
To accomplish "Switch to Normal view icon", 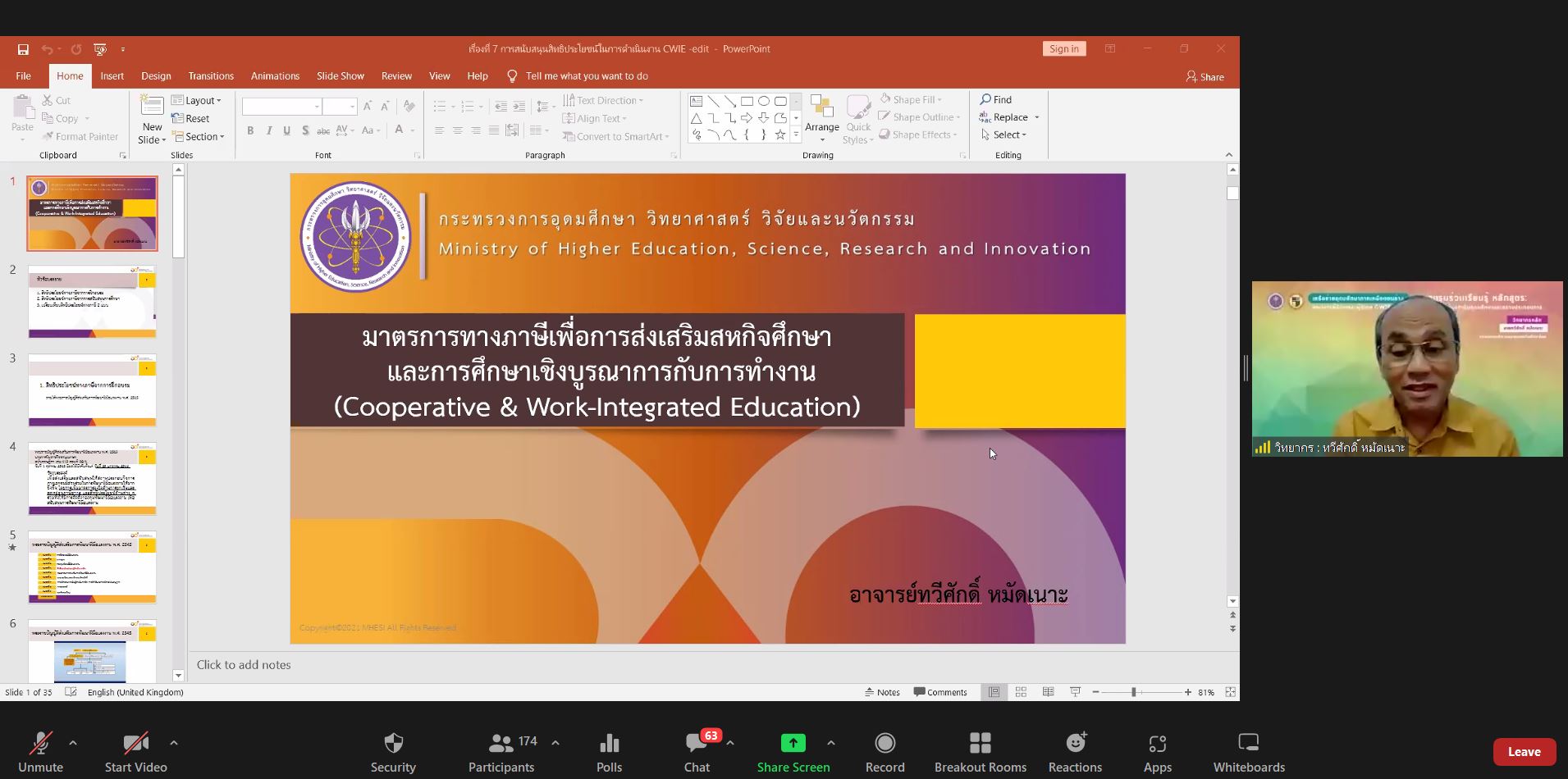I will click(x=994, y=692).
